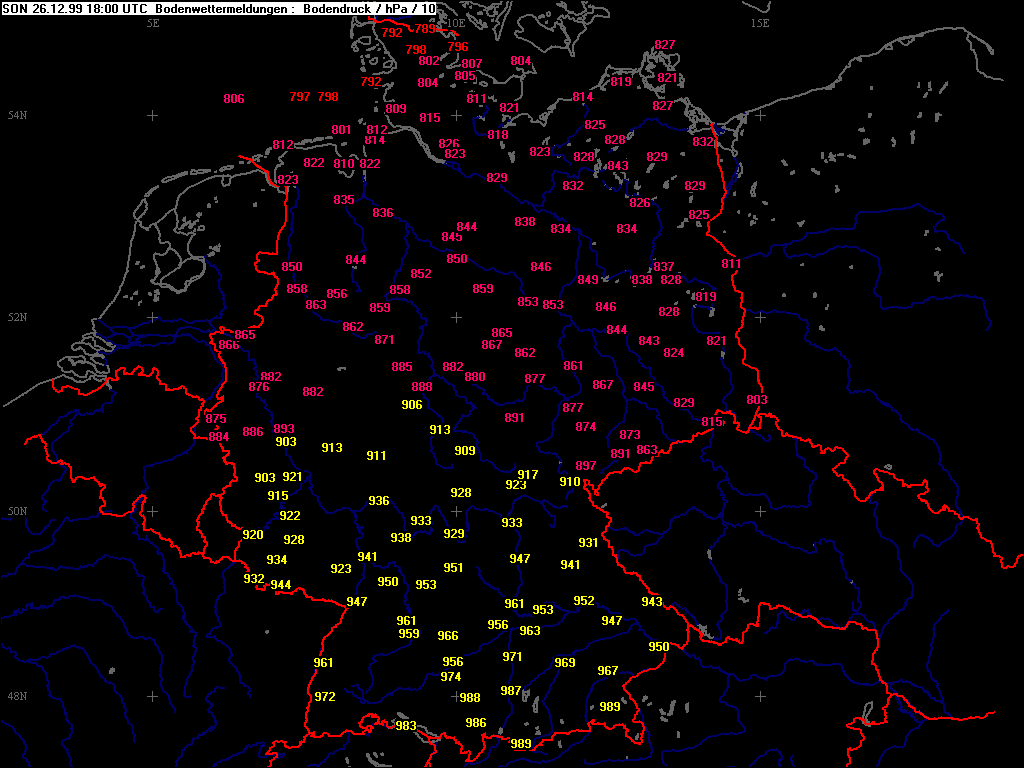Click the 15E longitude label
The height and width of the screenshot is (768, 1024).
click(x=760, y=23)
